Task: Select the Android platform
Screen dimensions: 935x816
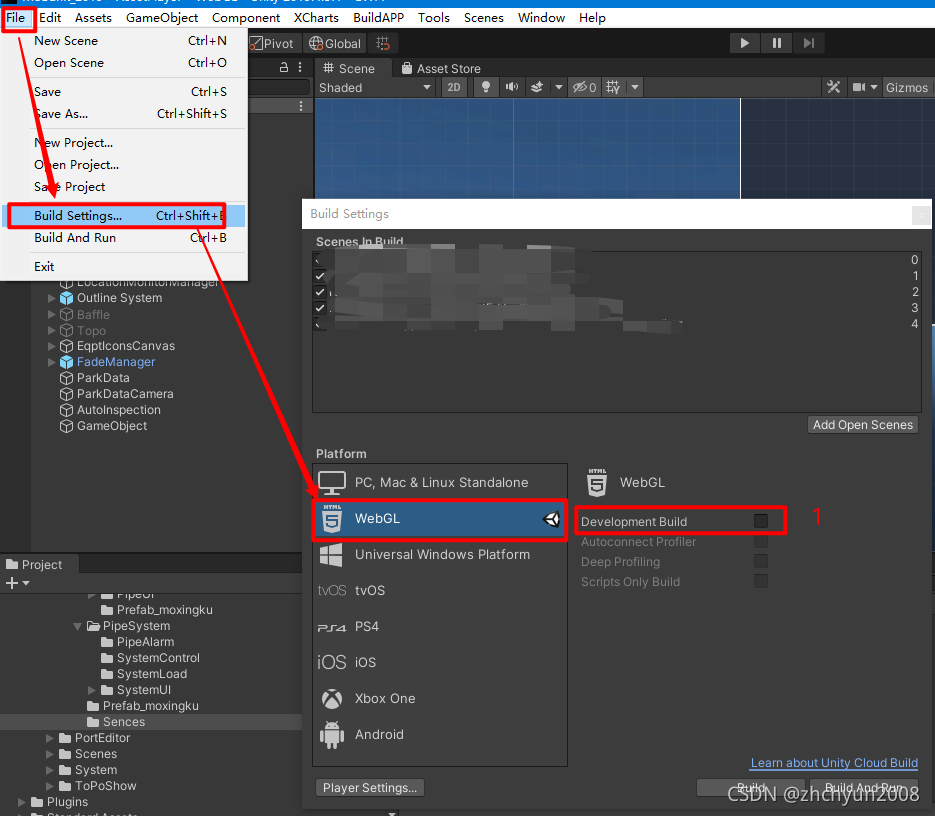Action: point(440,734)
